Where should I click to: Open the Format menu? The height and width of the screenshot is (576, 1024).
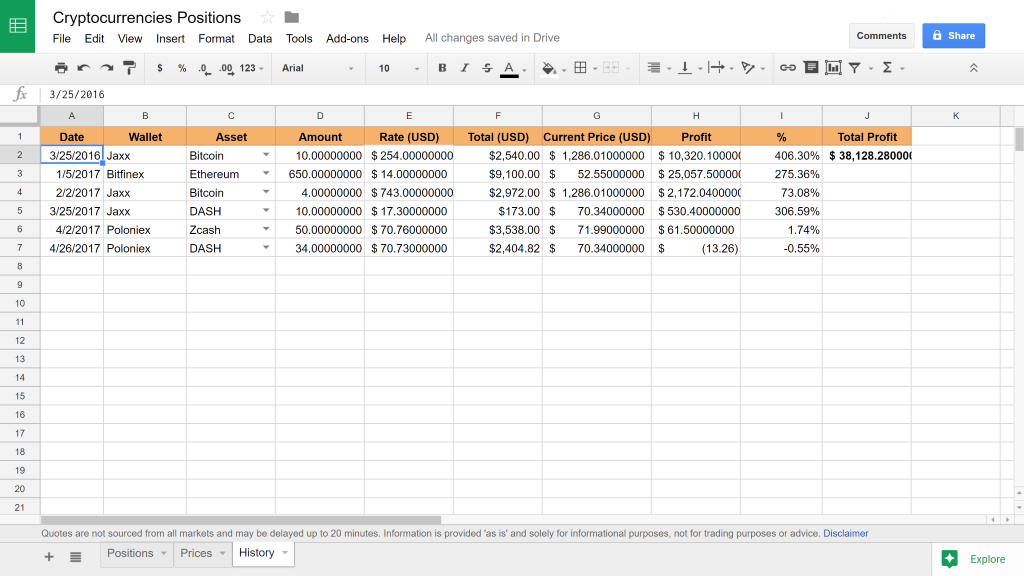pos(216,39)
